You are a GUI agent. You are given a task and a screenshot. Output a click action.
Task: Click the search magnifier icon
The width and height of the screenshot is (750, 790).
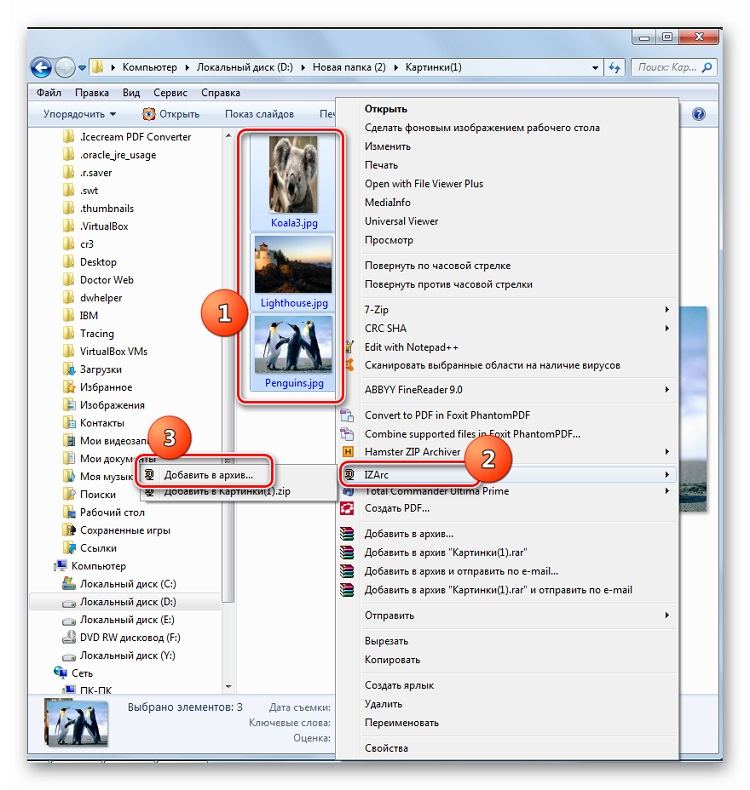point(707,67)
